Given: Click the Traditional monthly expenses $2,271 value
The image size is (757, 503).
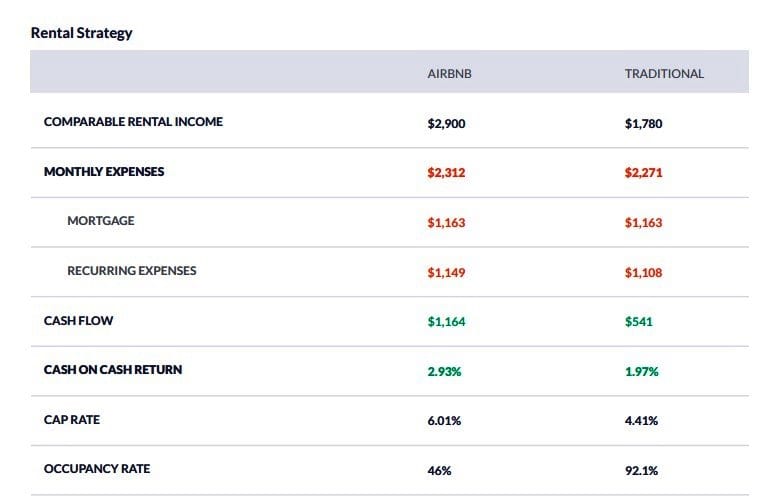Looking at the screenshot, I should (643, 173).
